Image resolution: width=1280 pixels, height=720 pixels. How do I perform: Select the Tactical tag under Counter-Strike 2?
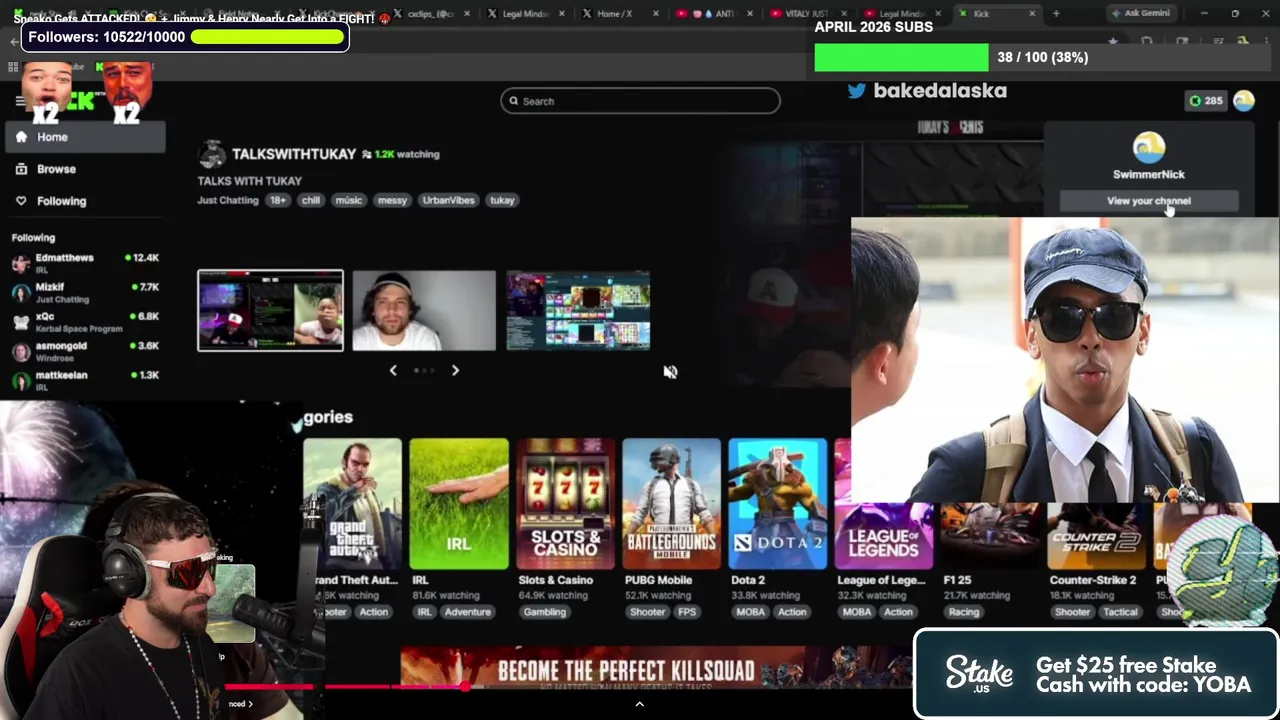tap(1120, 612)
